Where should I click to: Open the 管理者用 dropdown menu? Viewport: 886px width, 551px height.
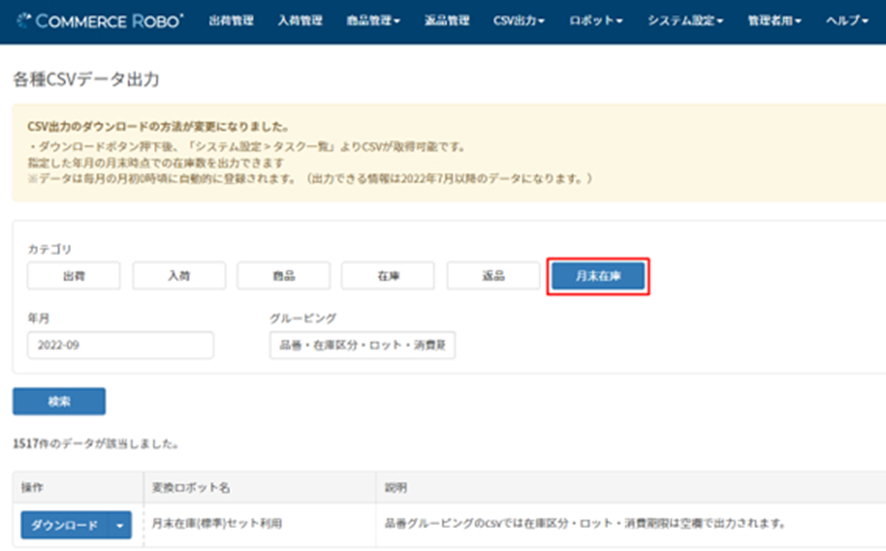pyautogui.click(x=774, y=21)
